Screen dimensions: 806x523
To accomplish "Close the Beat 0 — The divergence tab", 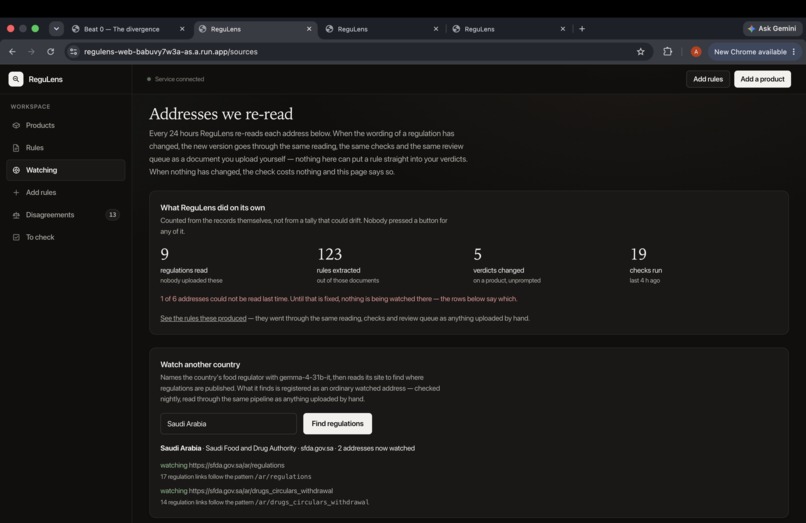I will click(x=182, y=29).
